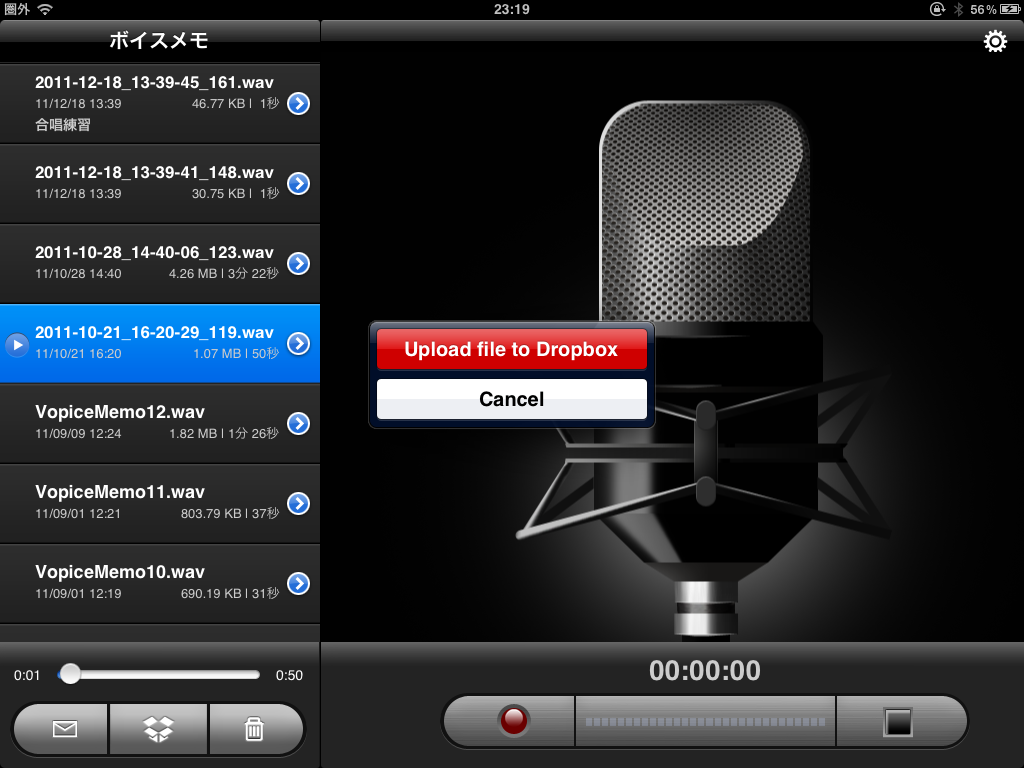Click the 4.26 MB | 3分 22秒 file info
Screen dimensions: 1024x768
(223, 274)
